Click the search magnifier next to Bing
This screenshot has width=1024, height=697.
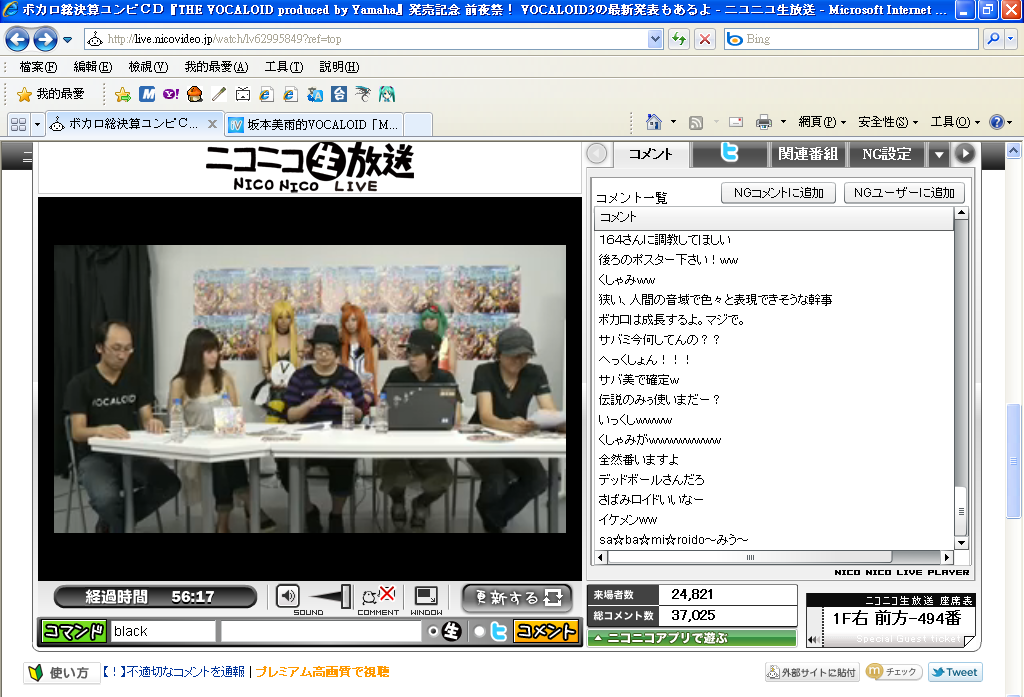point(993,39)
